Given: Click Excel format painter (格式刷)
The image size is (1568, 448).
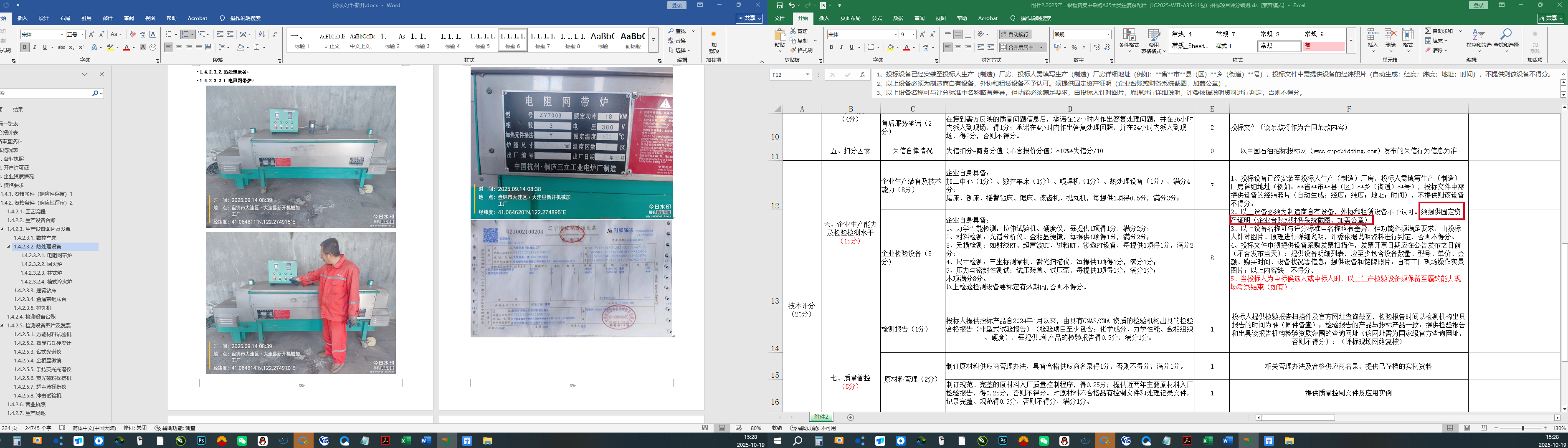Looking at the screenshot, I should [801, 51].
